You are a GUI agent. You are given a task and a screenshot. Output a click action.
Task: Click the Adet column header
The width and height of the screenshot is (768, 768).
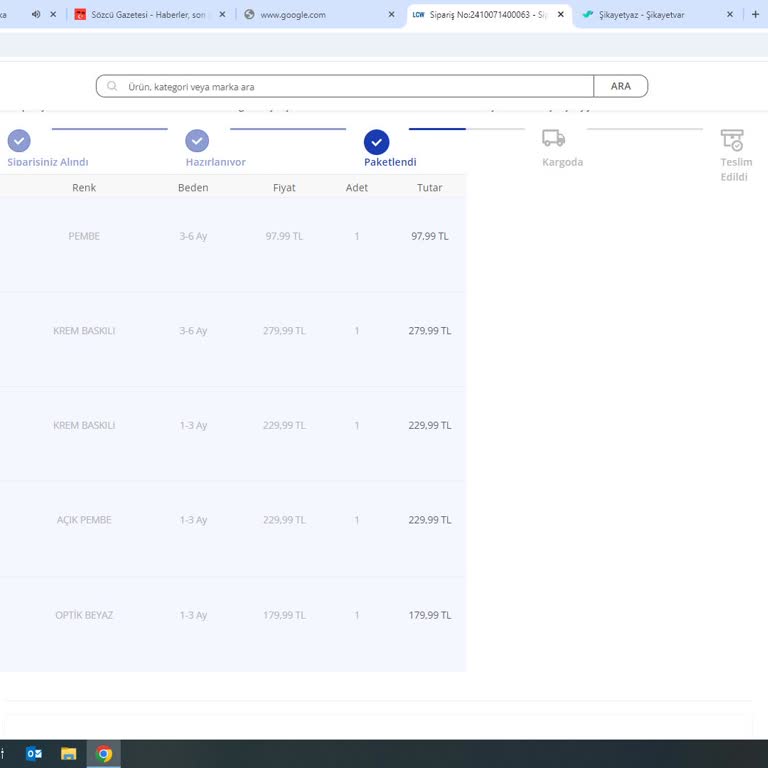coord(357,188)
